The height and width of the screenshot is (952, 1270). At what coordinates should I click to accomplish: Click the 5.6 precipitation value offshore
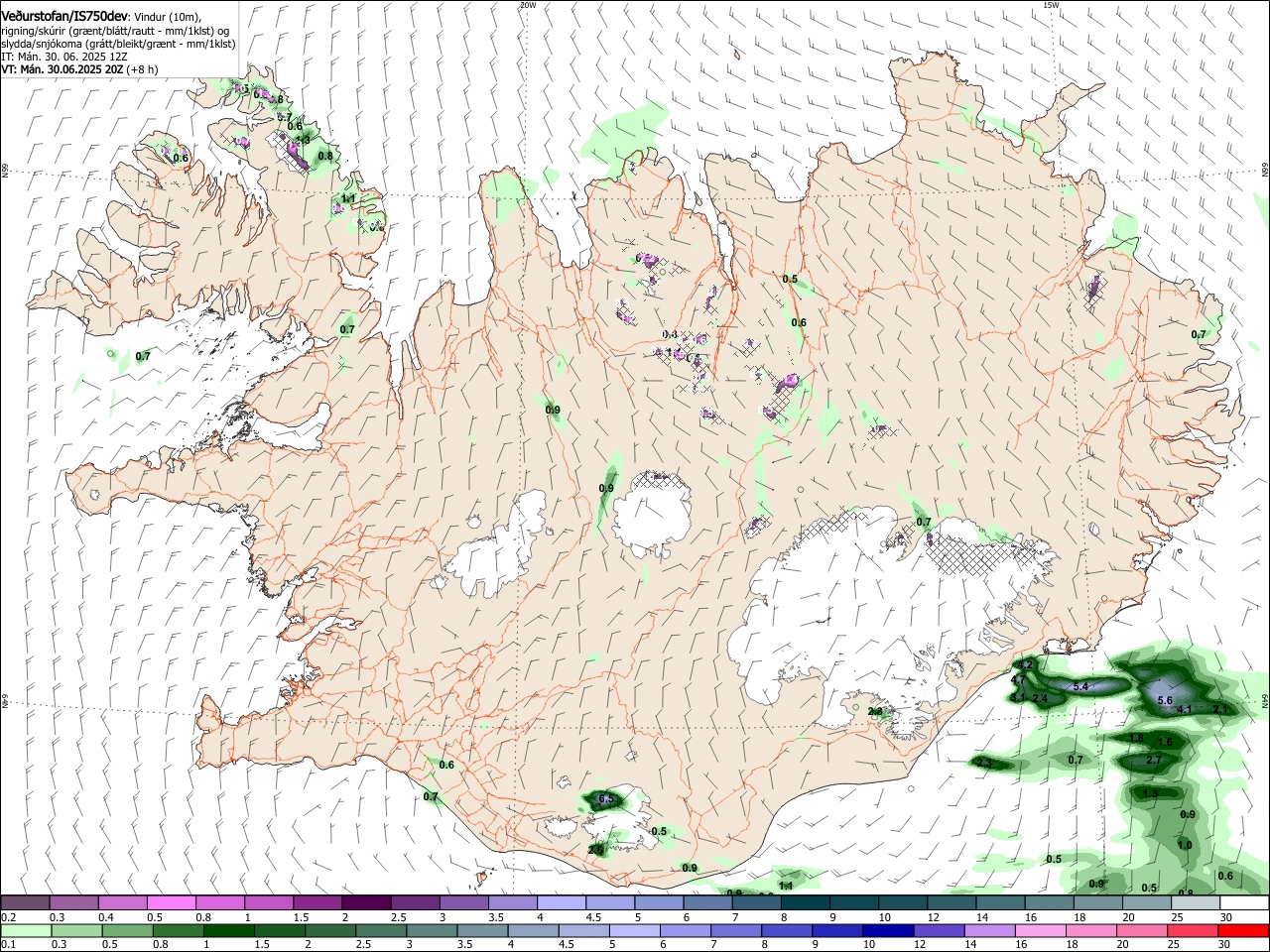click(1165, 700)
